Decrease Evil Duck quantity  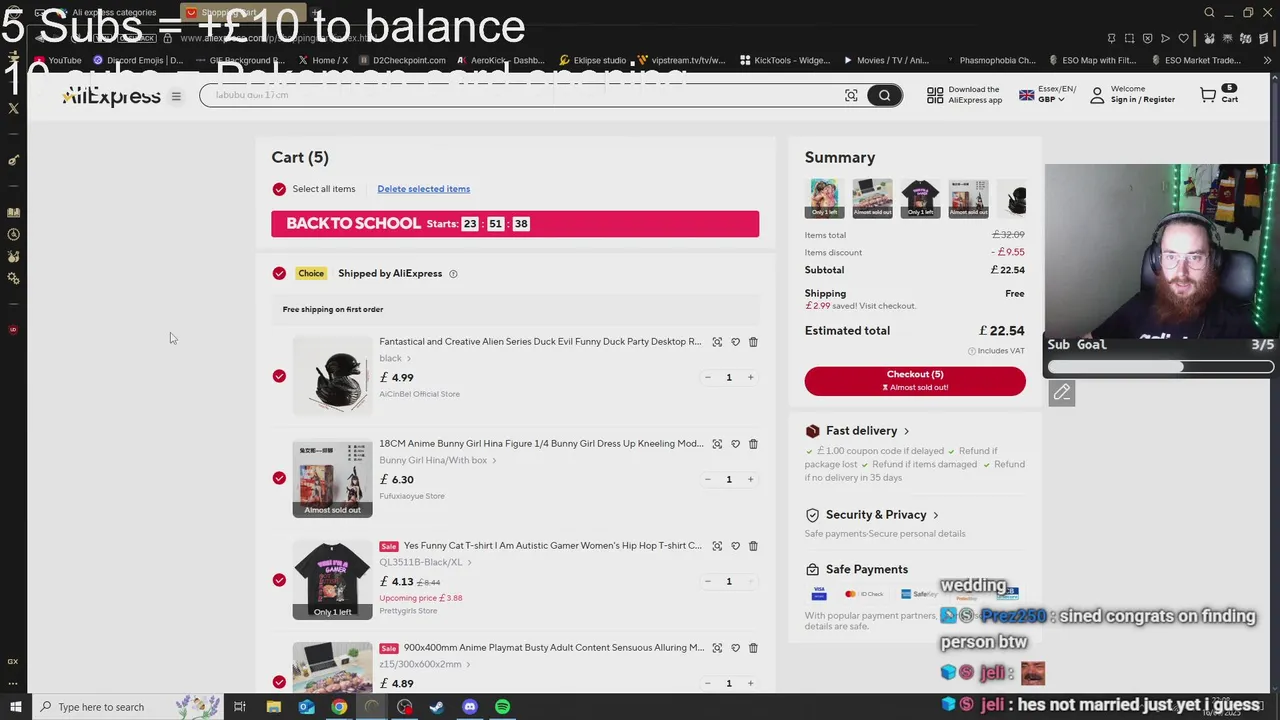[x=707, y=378]
